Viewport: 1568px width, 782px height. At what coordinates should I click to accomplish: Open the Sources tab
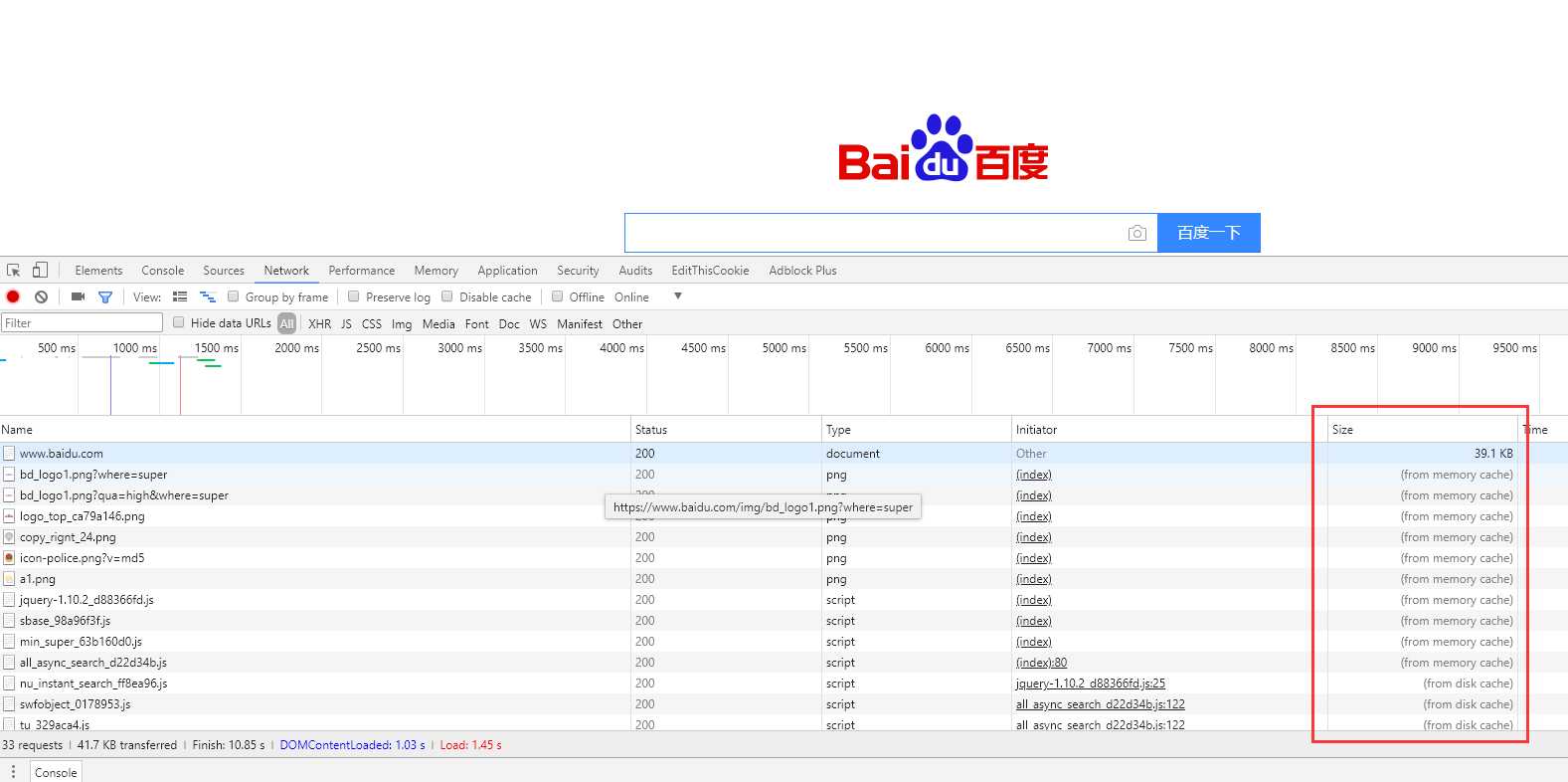(224, 271)
